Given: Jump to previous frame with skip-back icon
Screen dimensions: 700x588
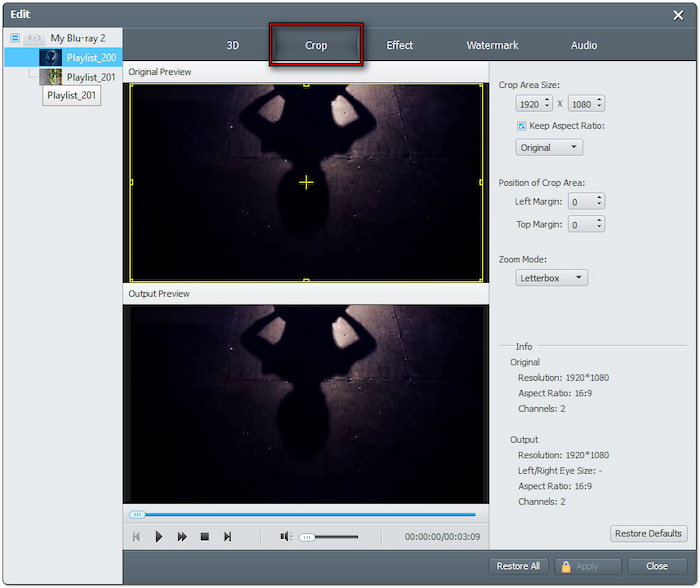Looking at the screenshot, I should (136, 537).
